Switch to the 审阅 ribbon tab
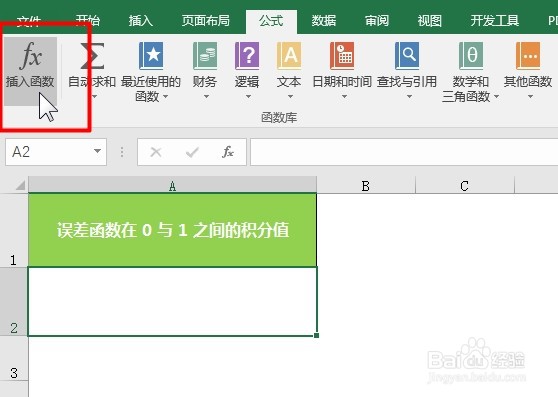The image size is (558, 397). click(377, 21)
